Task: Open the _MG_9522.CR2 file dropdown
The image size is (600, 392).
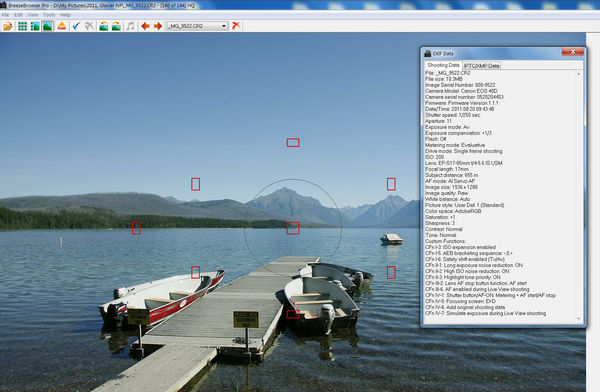Action: pyautogui.click(x=197, y=26)
